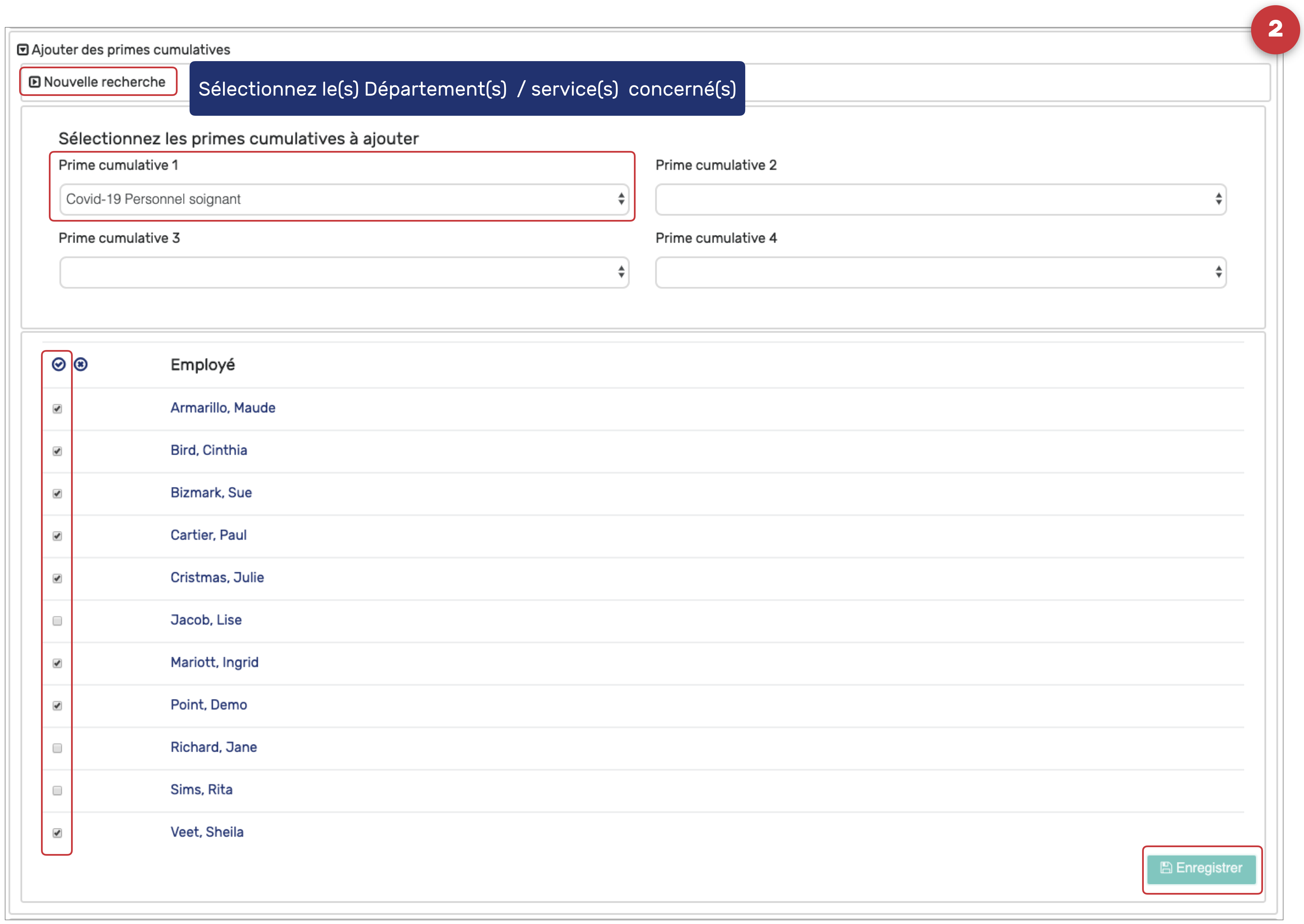Open the Prime cumulative 1 dropdown
1304x924 pixels.
click(x=344, y=199)
